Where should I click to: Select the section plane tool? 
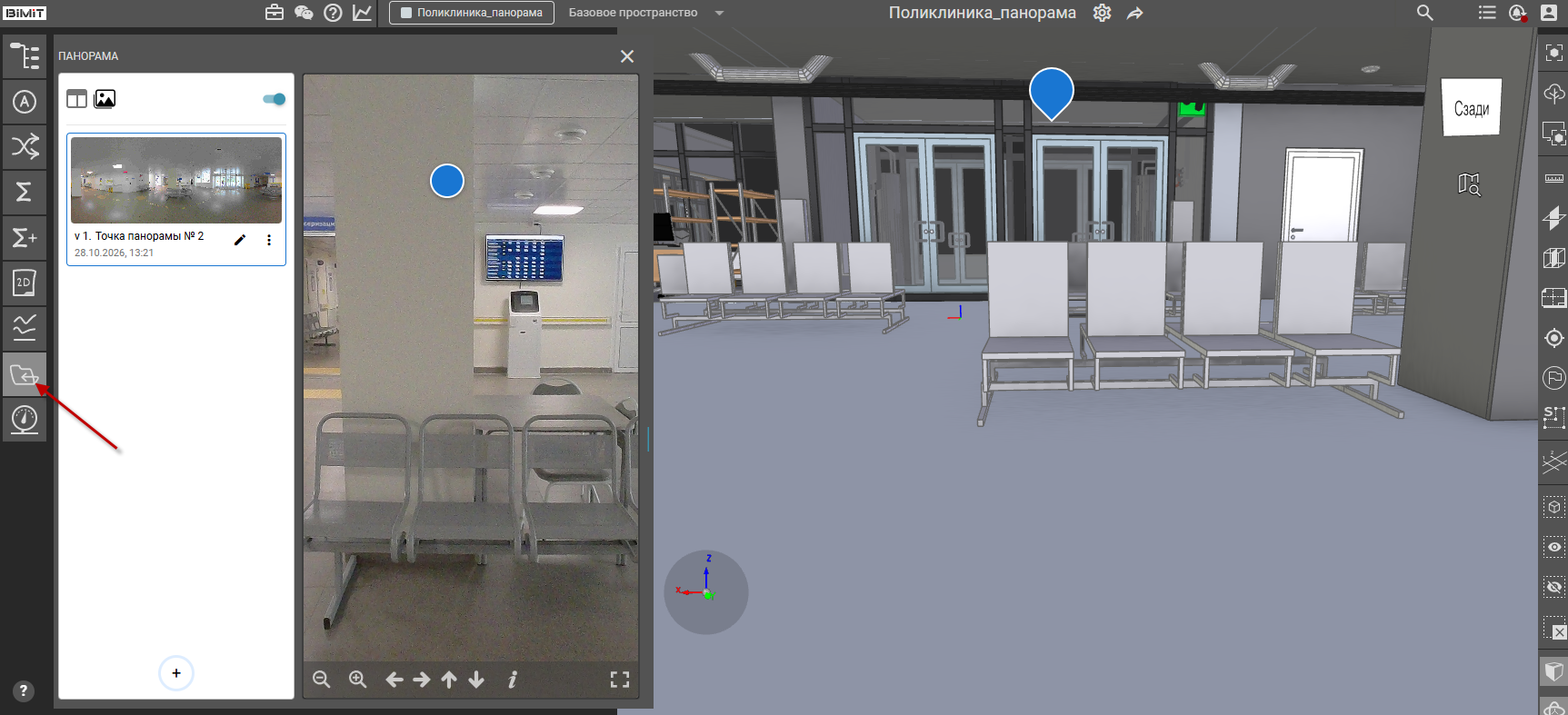point(1554,217)
